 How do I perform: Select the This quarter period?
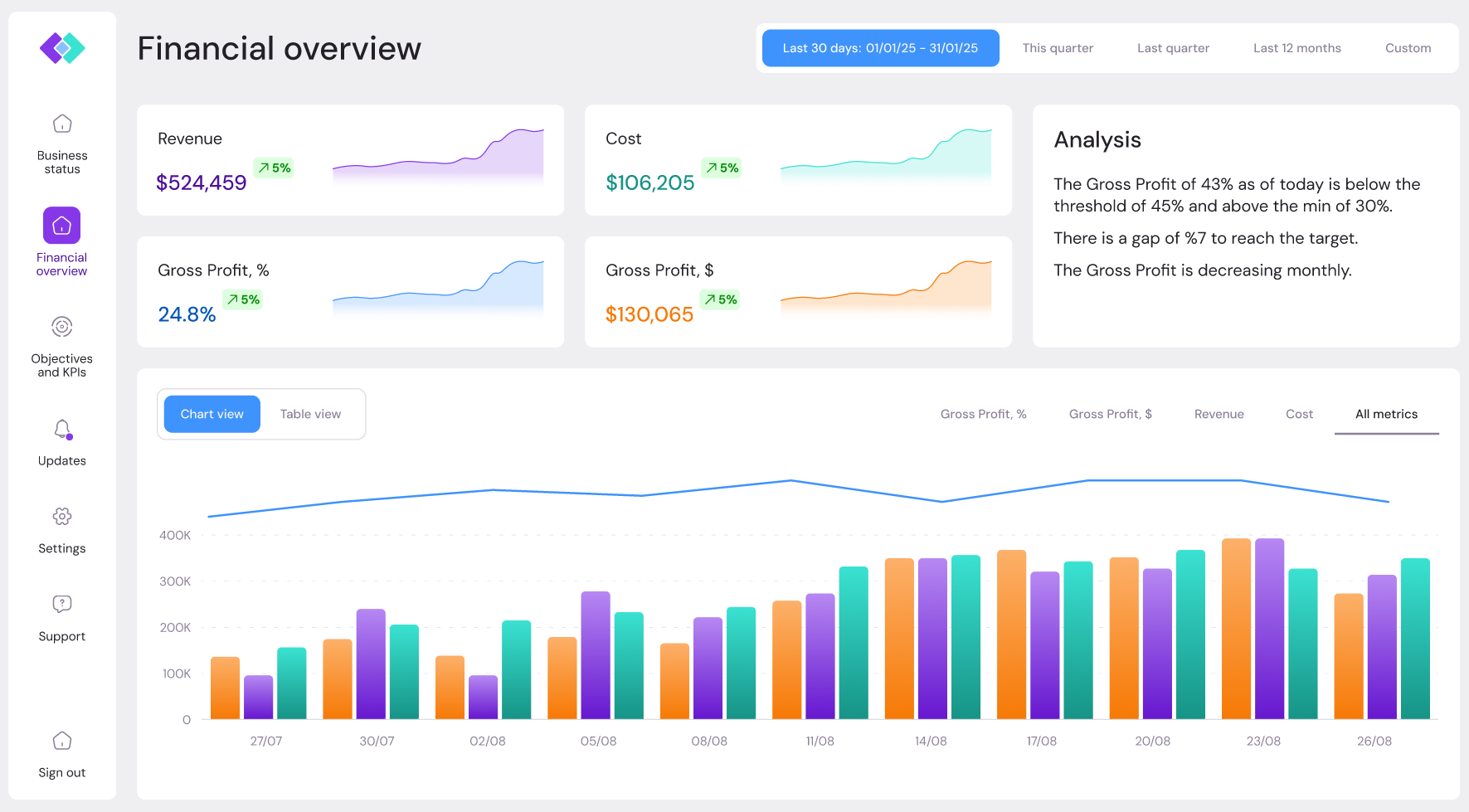coord(1058,48)
